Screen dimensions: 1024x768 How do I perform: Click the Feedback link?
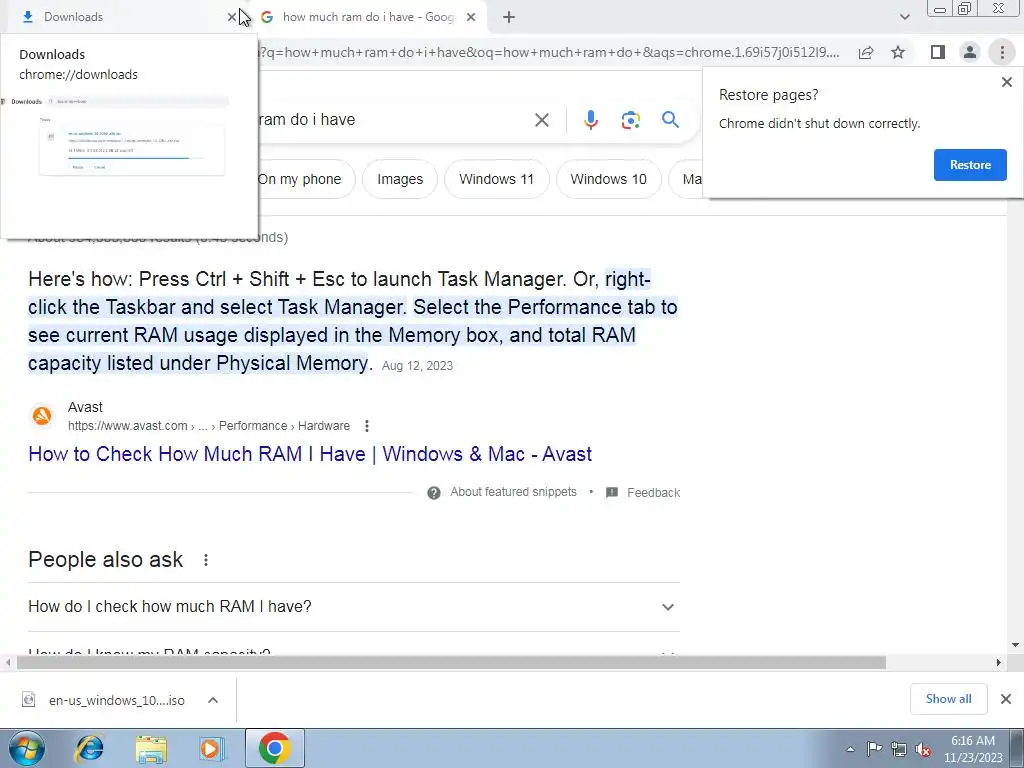tap(653, 492)
